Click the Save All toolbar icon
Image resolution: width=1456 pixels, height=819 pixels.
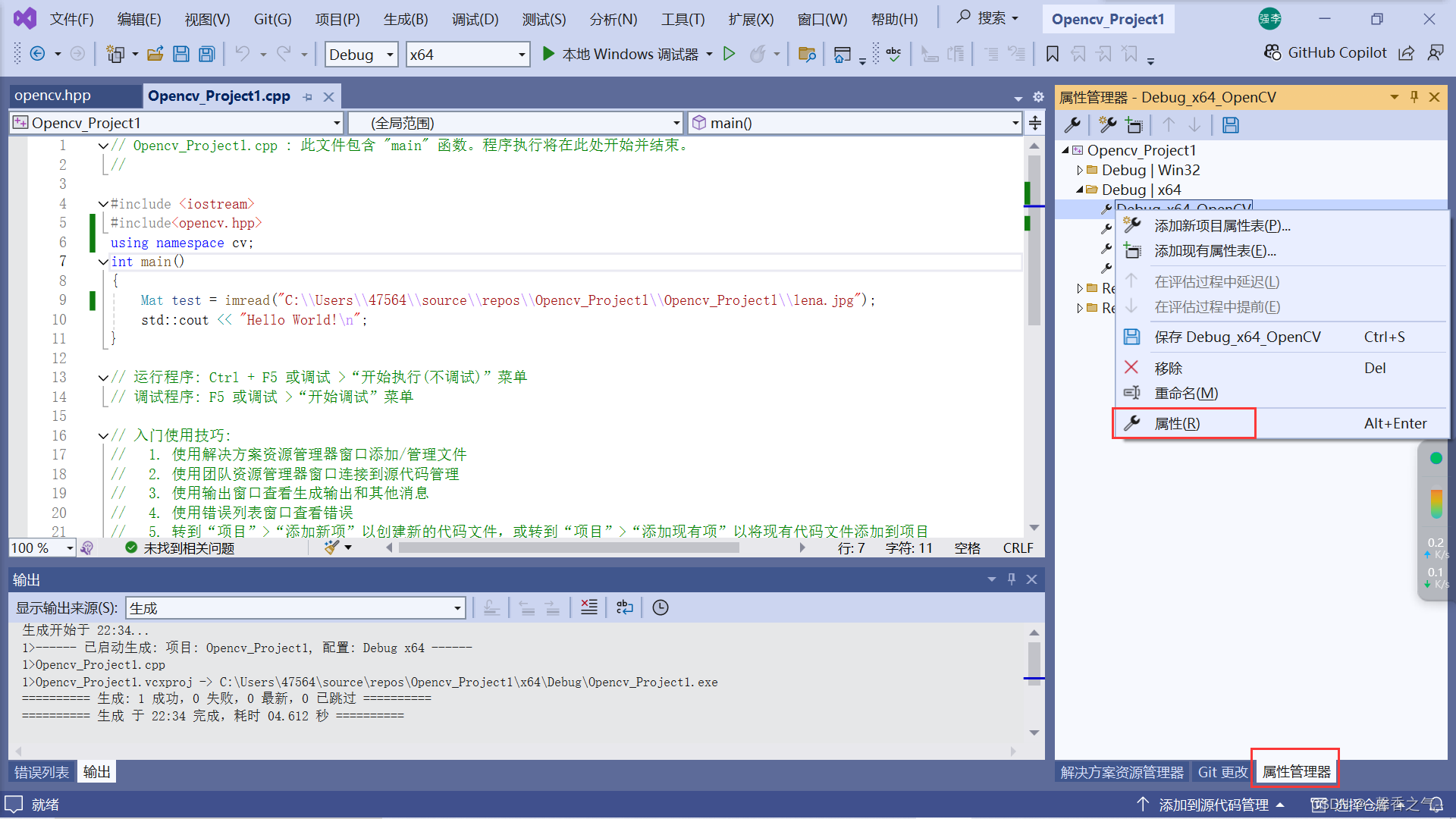tap(206, 54)
